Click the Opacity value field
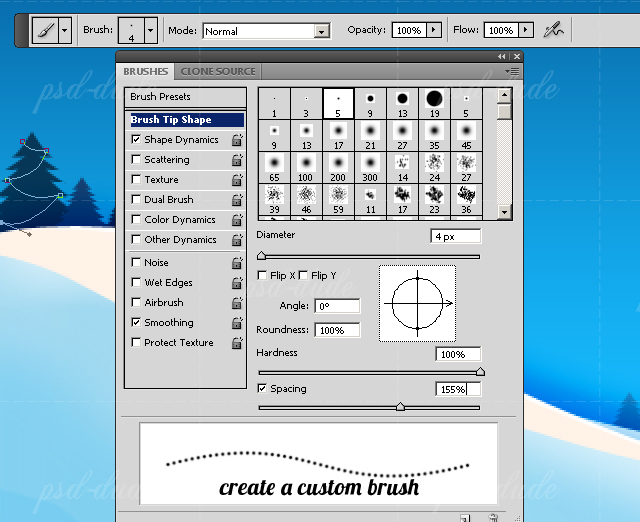This screenshot has height=522, width=640. pos(409,30)
